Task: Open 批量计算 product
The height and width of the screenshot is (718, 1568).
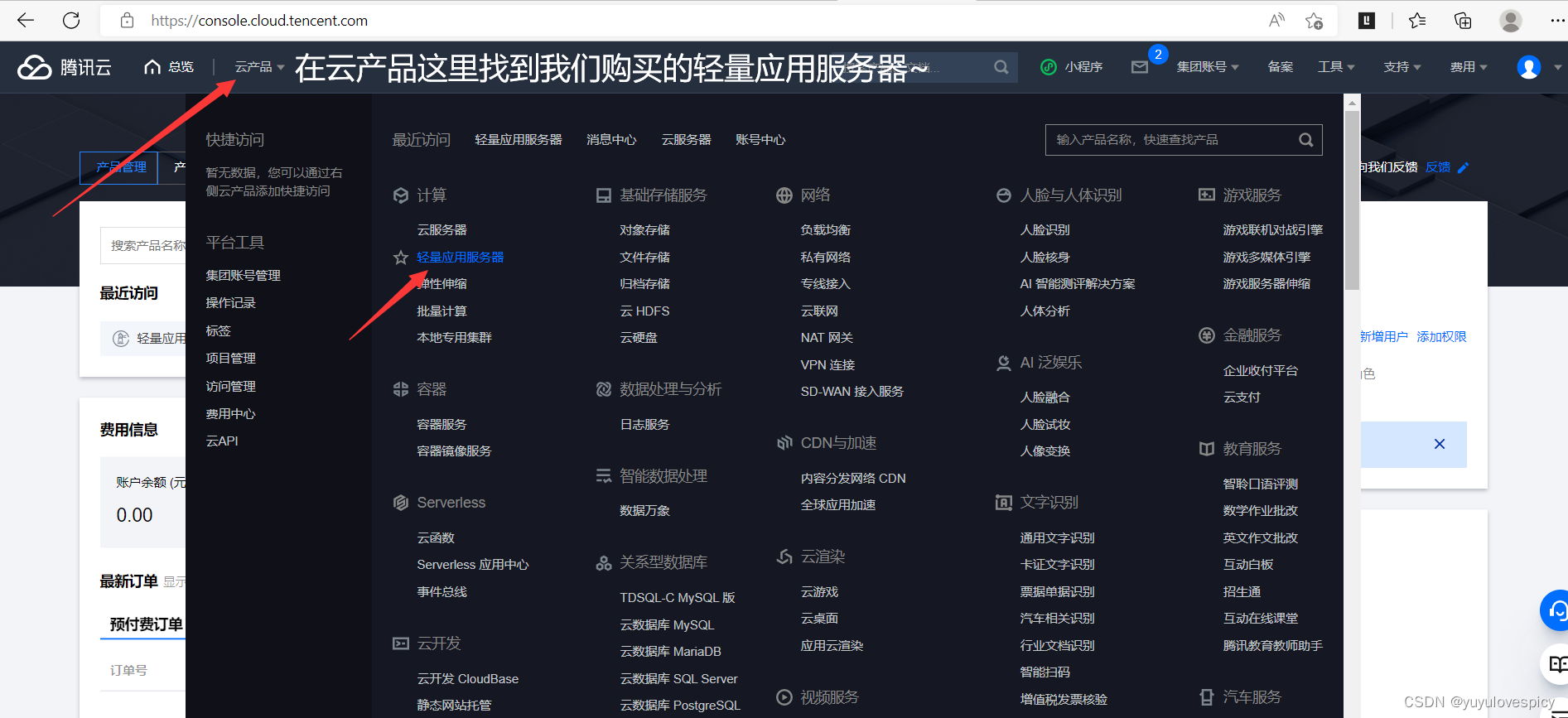Action: click(442, 311)
